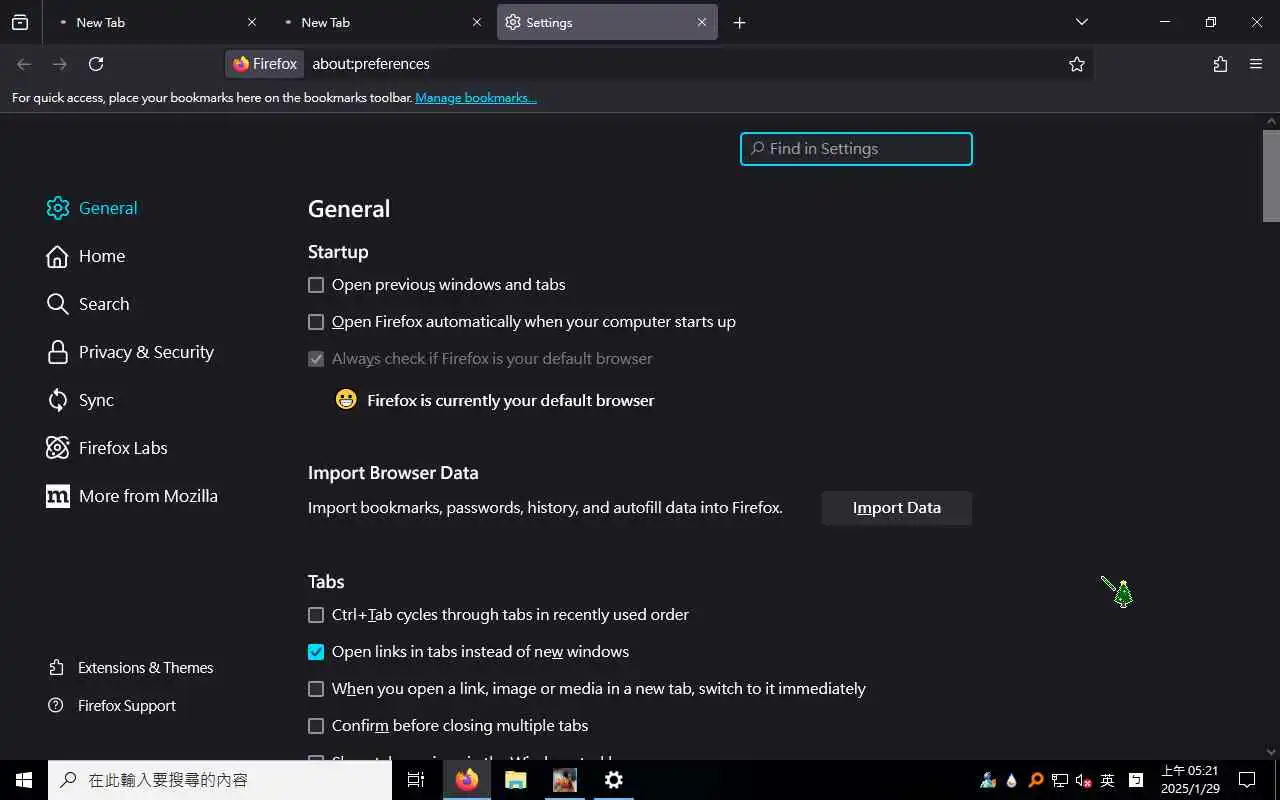Toggle switch to new tab immediately option

point(316,689)
